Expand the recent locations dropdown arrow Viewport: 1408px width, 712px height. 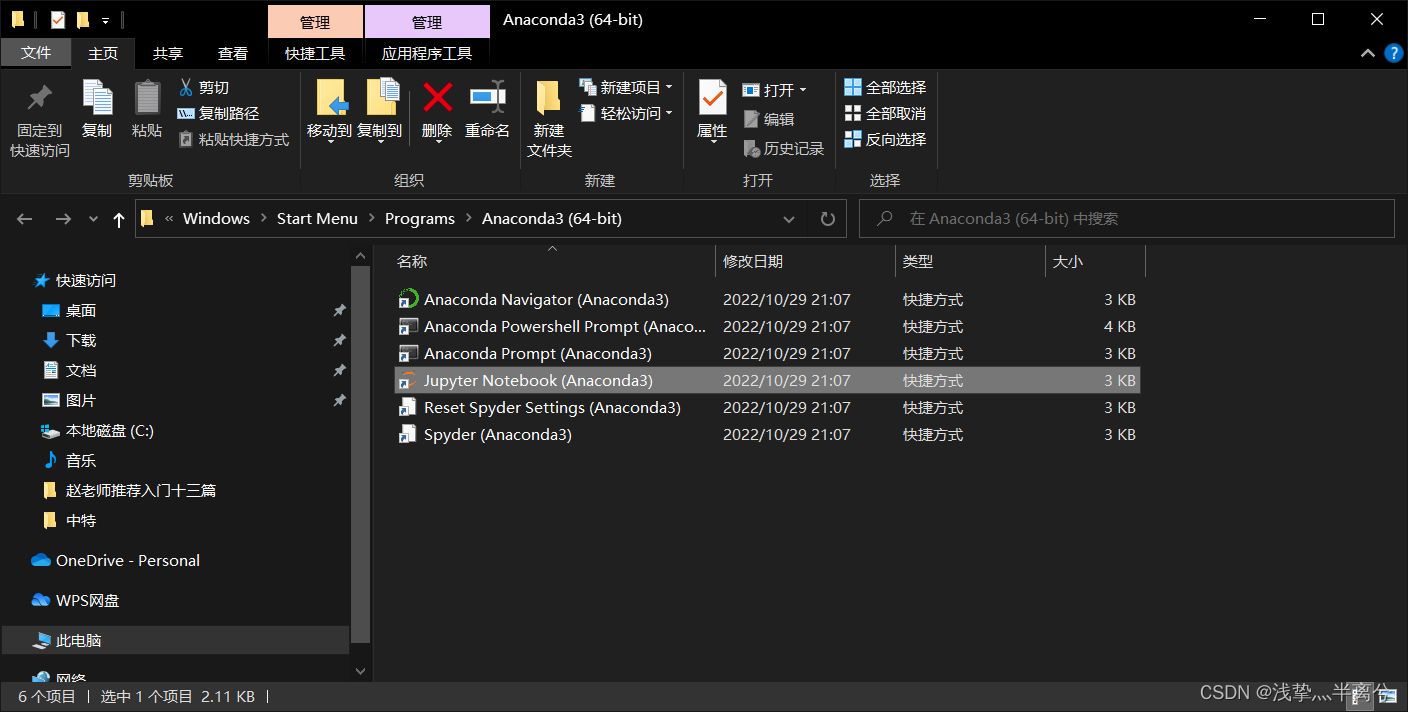coord(93,218)
